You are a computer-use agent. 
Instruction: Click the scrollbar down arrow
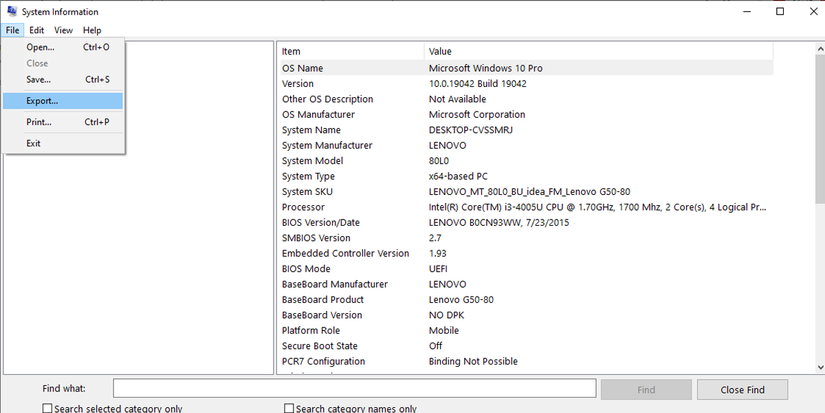tap(820, 368)
